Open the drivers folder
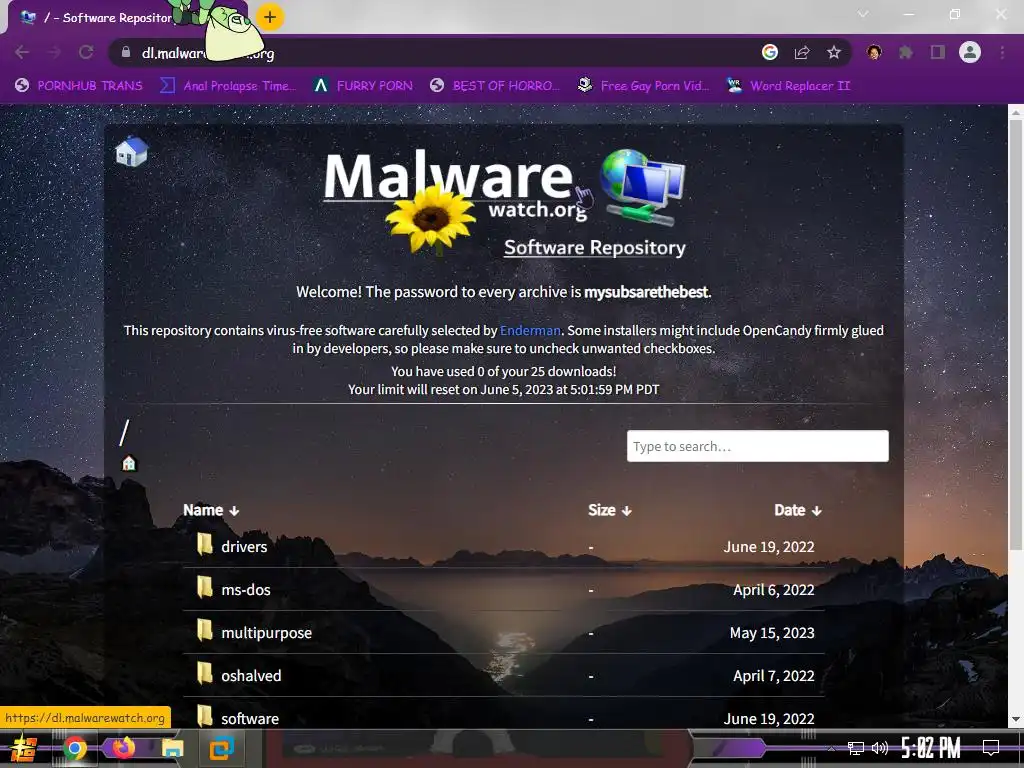The width and height of the screenshot is (1024, 768). (244, 547)
